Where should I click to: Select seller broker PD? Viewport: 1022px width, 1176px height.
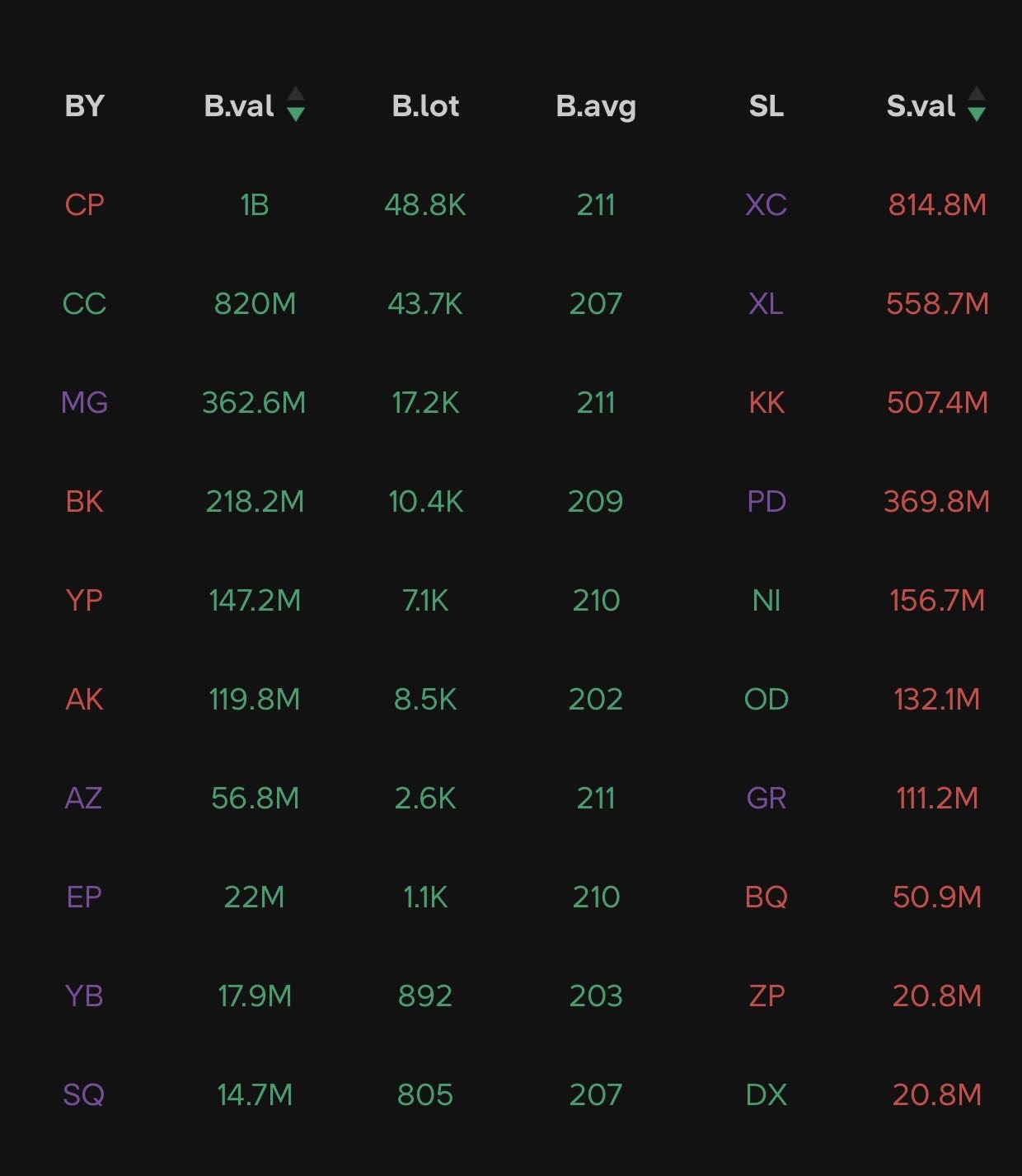(x=766, y=501)
